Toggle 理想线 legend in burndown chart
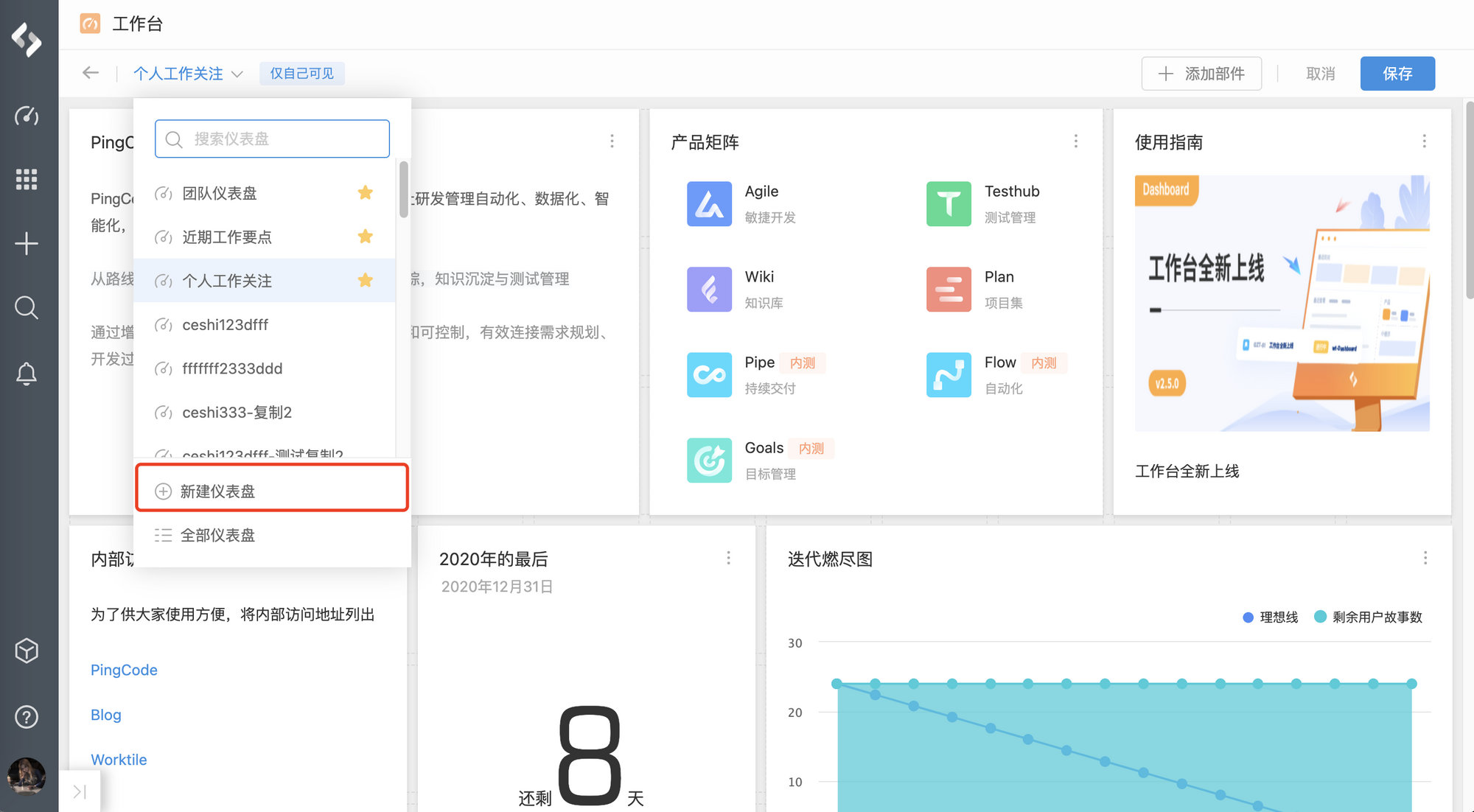 [1271, 617]
